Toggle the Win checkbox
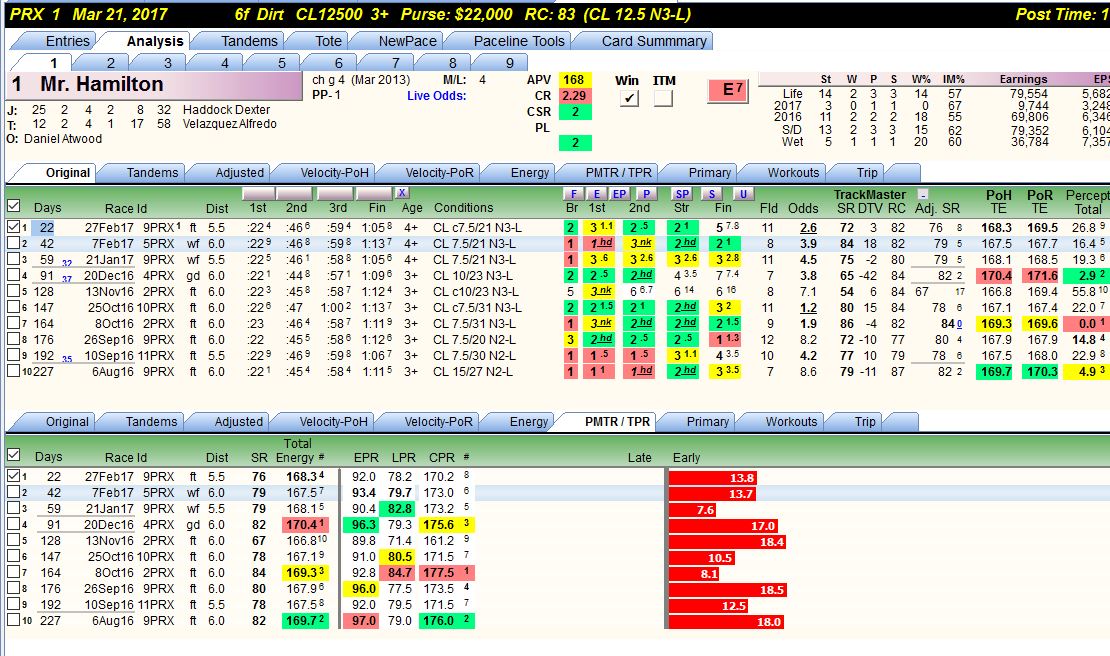The height and width of the screenshot is (656, 1110). pos(628,98)
